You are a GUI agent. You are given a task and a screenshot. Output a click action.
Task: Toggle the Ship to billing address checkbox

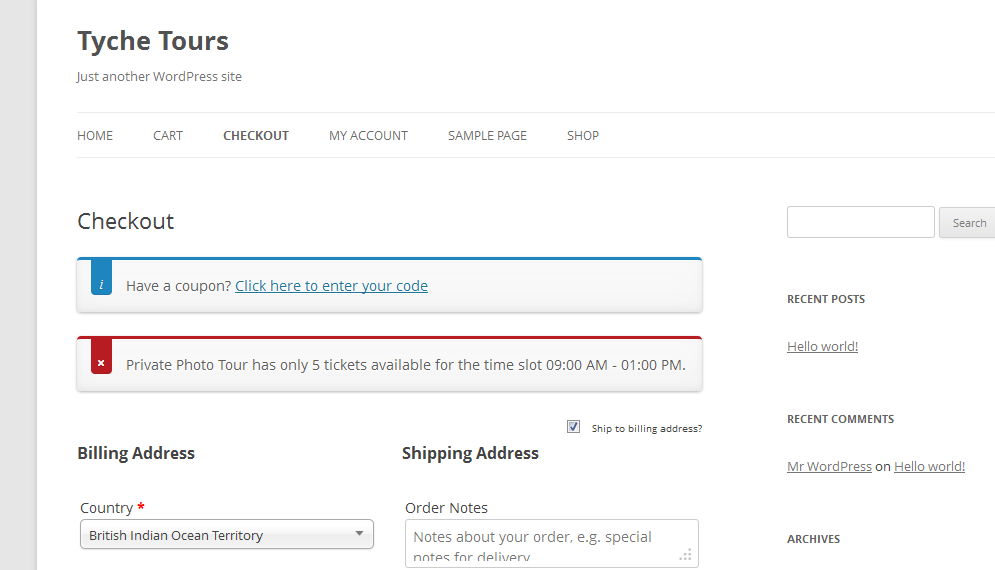tap(574, 427)
